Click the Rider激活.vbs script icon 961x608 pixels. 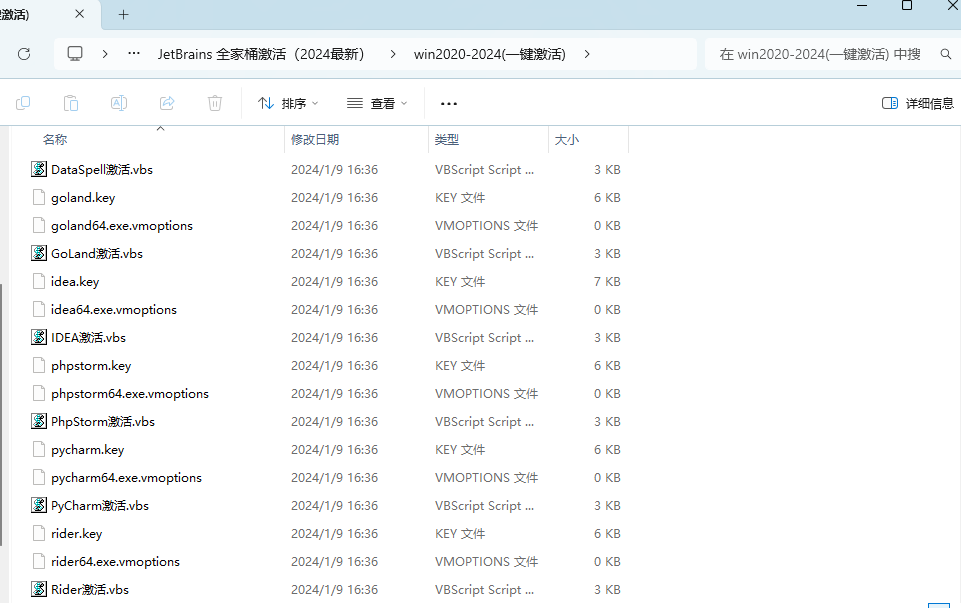[39, 589]
